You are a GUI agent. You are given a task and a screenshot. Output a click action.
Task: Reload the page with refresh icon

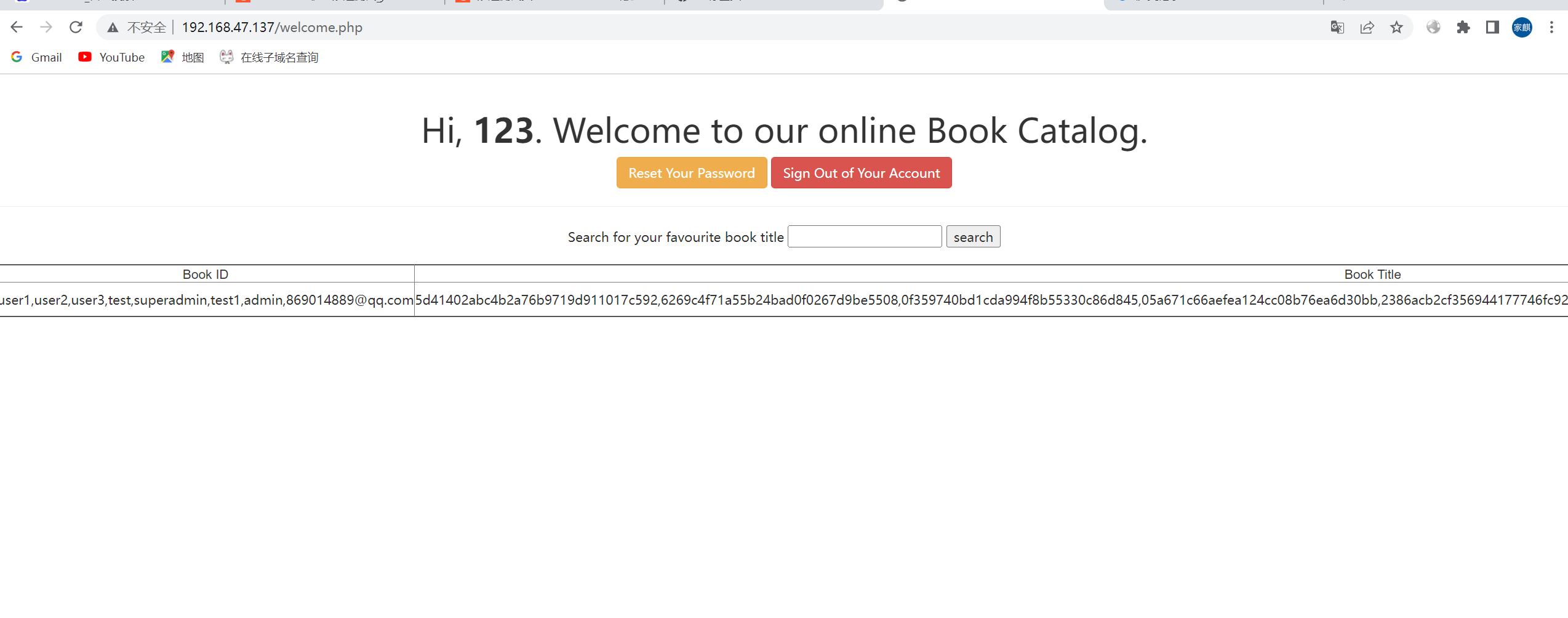[x=76, y=26]
